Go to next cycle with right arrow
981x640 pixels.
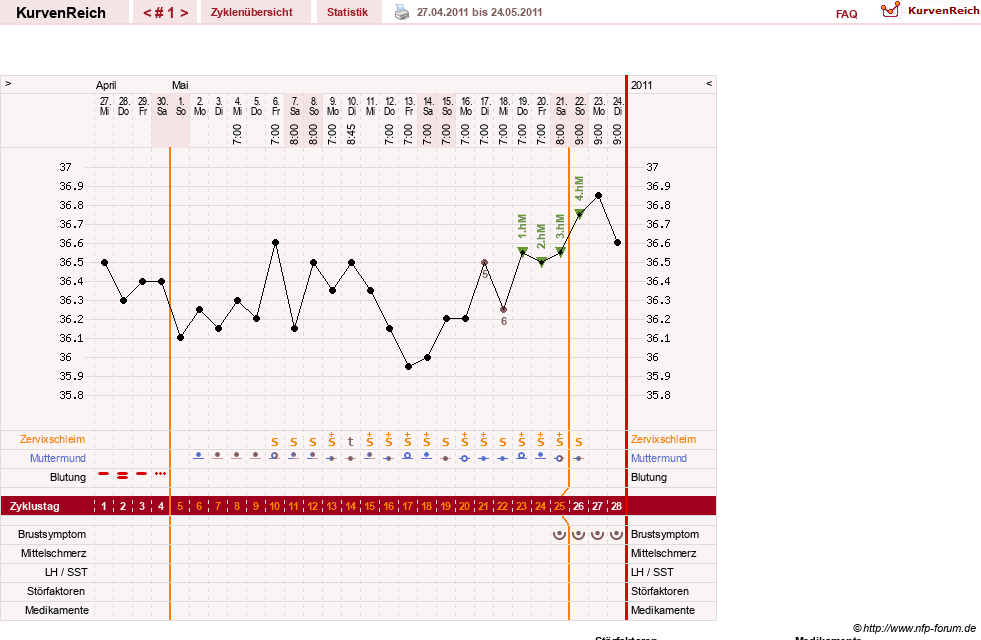click(184, 13)
